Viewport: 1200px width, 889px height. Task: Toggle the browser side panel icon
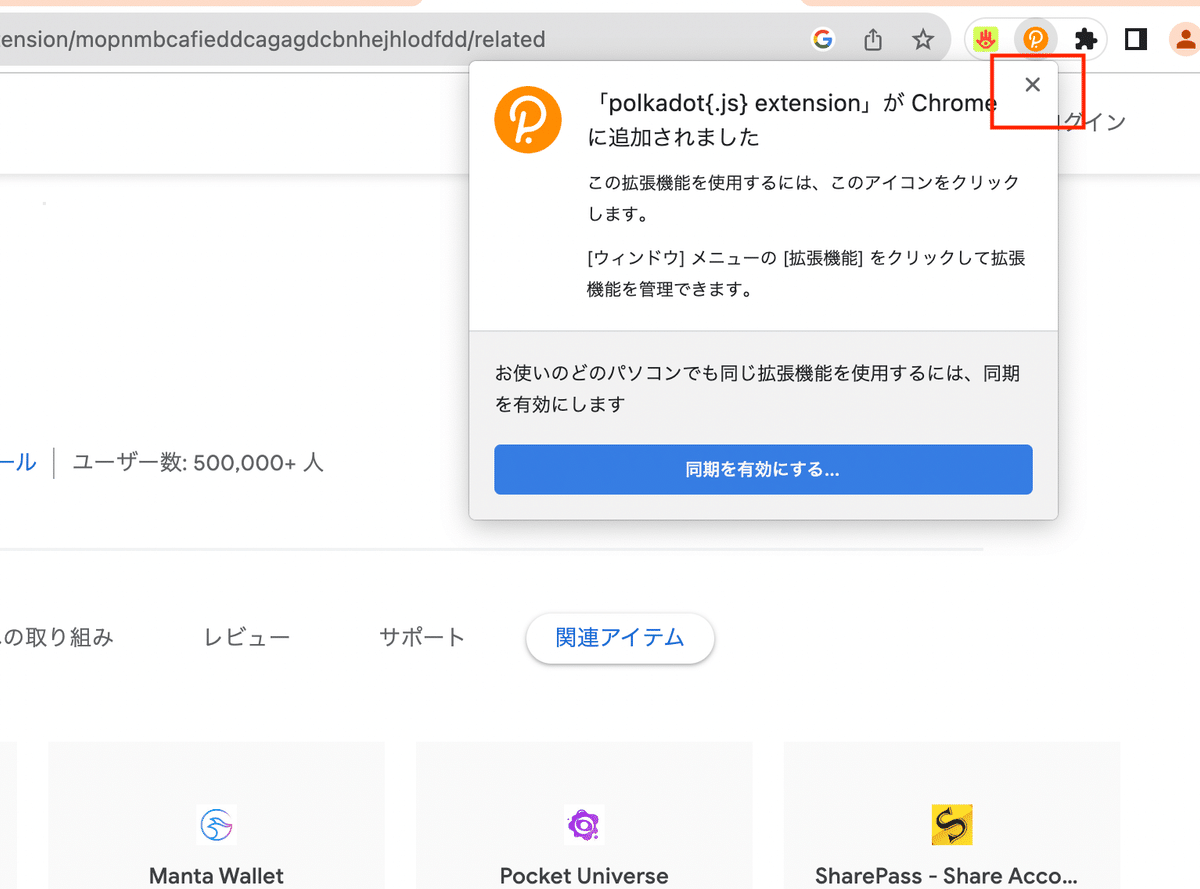point(1135,40)
